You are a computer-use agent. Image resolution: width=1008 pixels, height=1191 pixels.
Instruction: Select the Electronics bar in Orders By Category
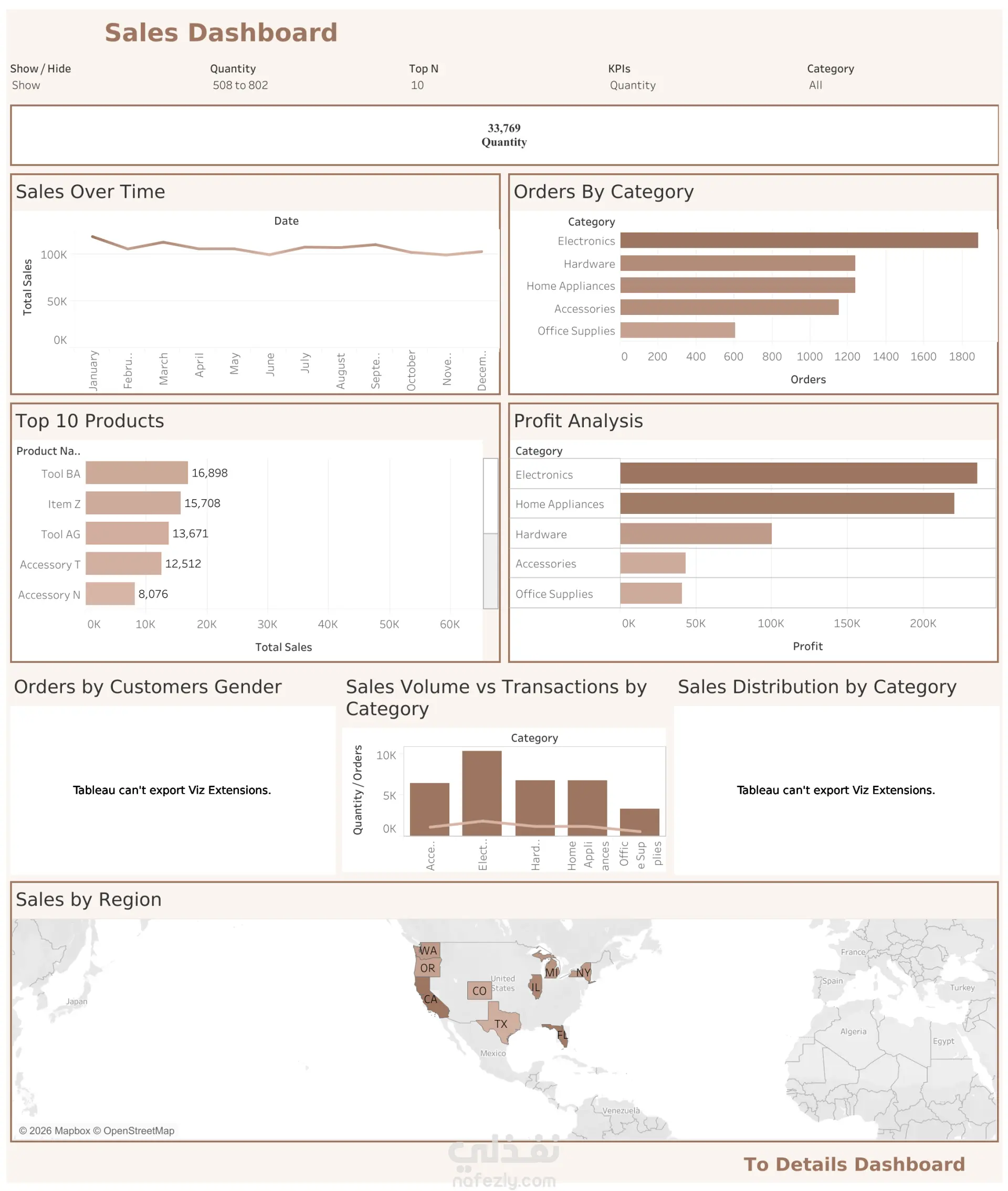pyautogui.click(x=799, y=240)
